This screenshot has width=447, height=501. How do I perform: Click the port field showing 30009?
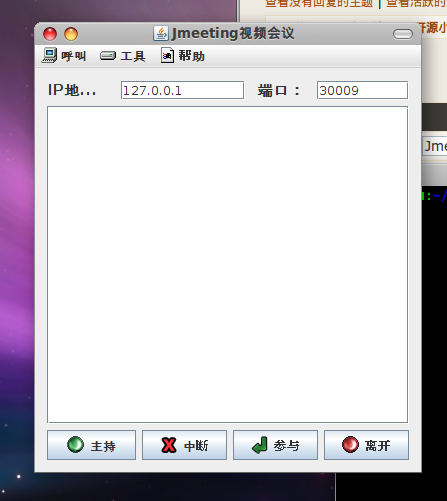tap(362, 90)
